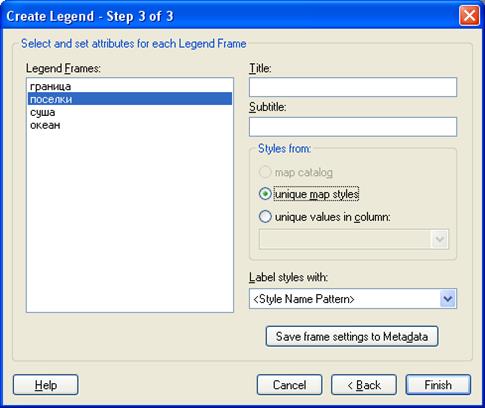The width and height of the screenshot is (485, 408).
Task: Click the Title input field
Action: (353, 87)
